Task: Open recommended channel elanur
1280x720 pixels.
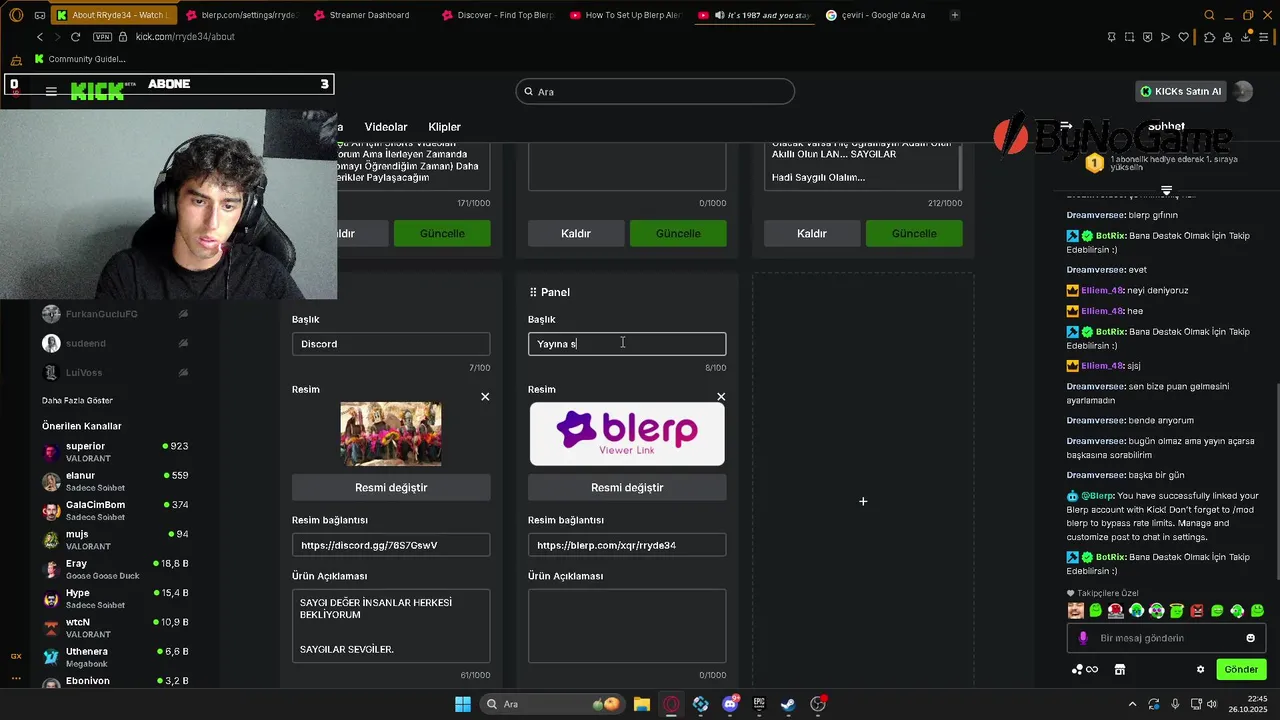Action: (x=115, y=481)
